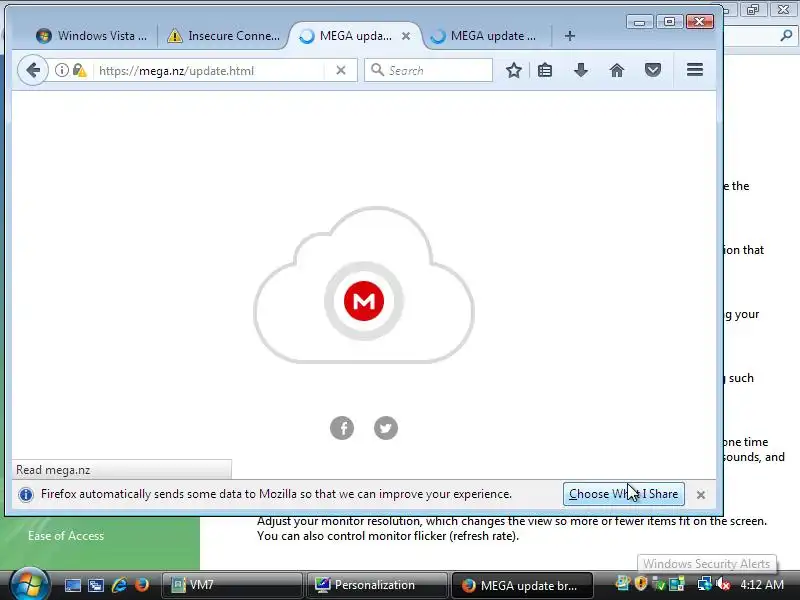
Task: Switch to VM7 taskbar button
Action: pos(232,585)
